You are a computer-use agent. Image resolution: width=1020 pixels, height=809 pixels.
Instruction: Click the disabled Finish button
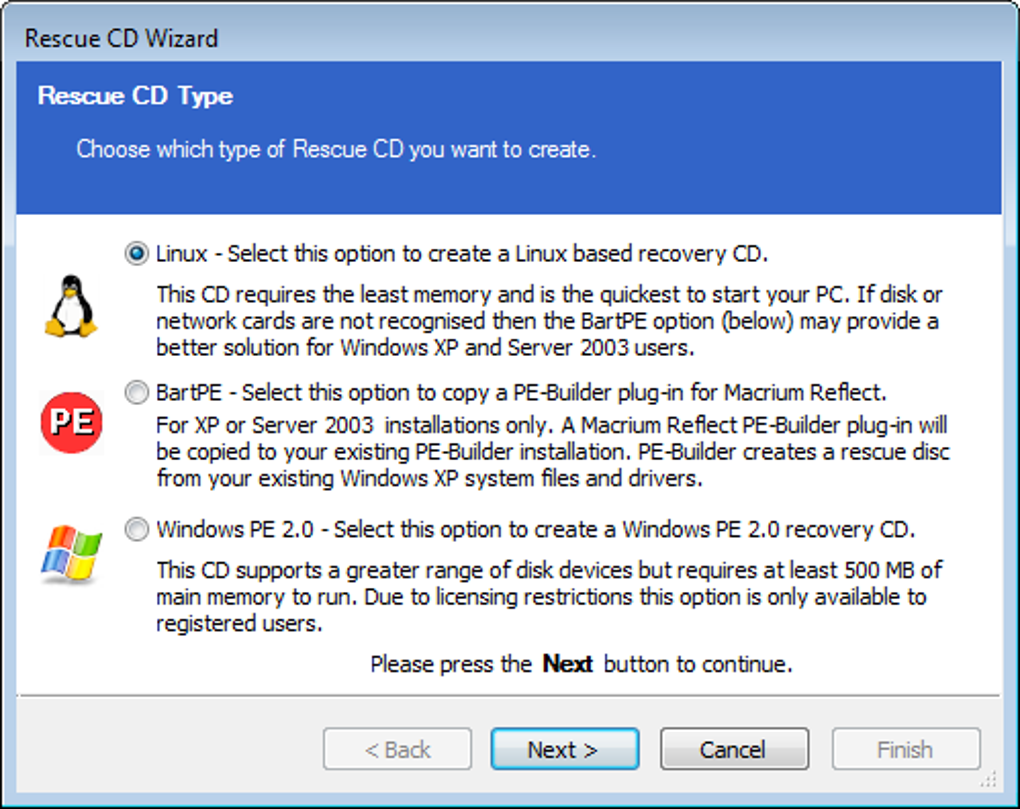coord(905,749)
